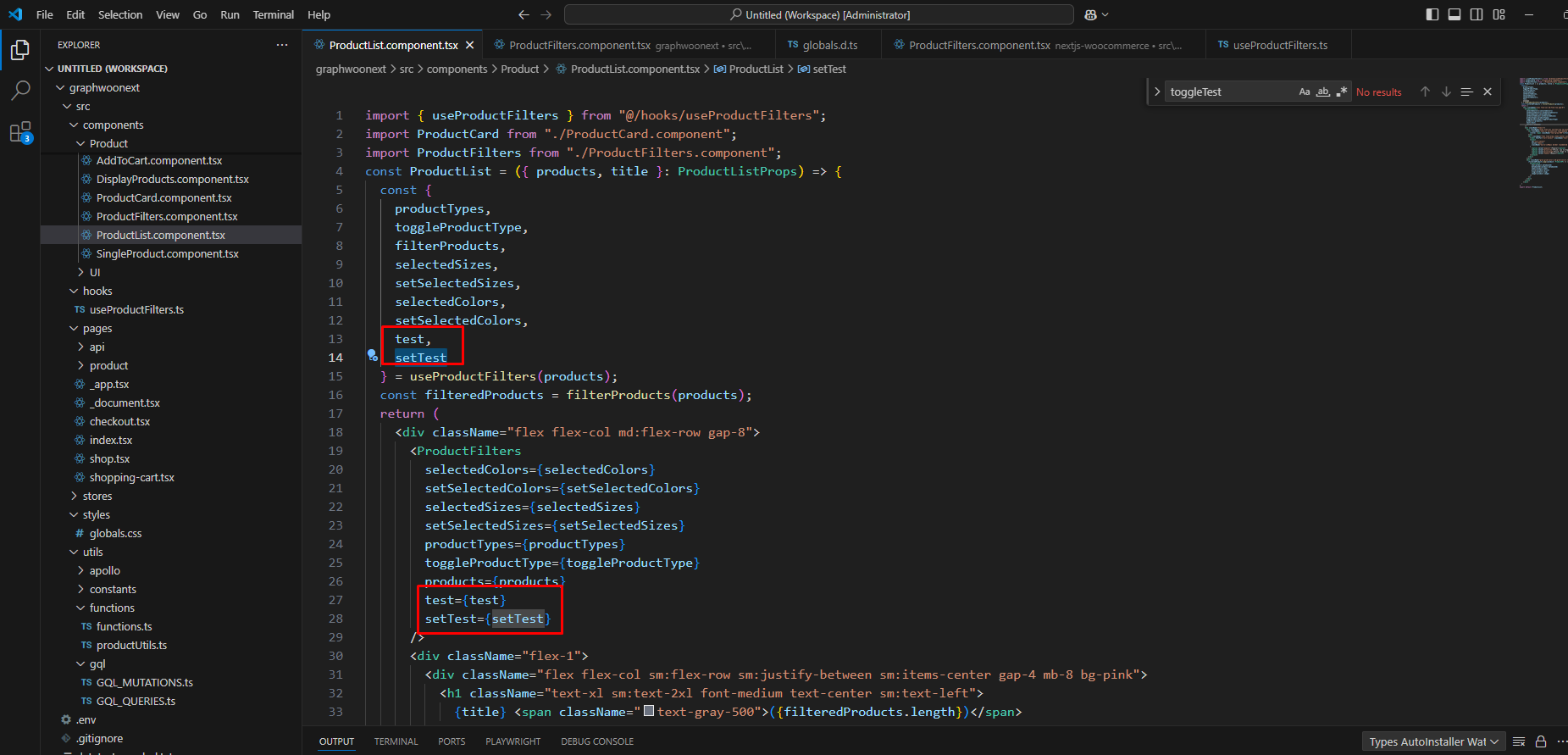Go to previous find match arrow
Screen dimensions: 1568x755
pos(1425,92)
